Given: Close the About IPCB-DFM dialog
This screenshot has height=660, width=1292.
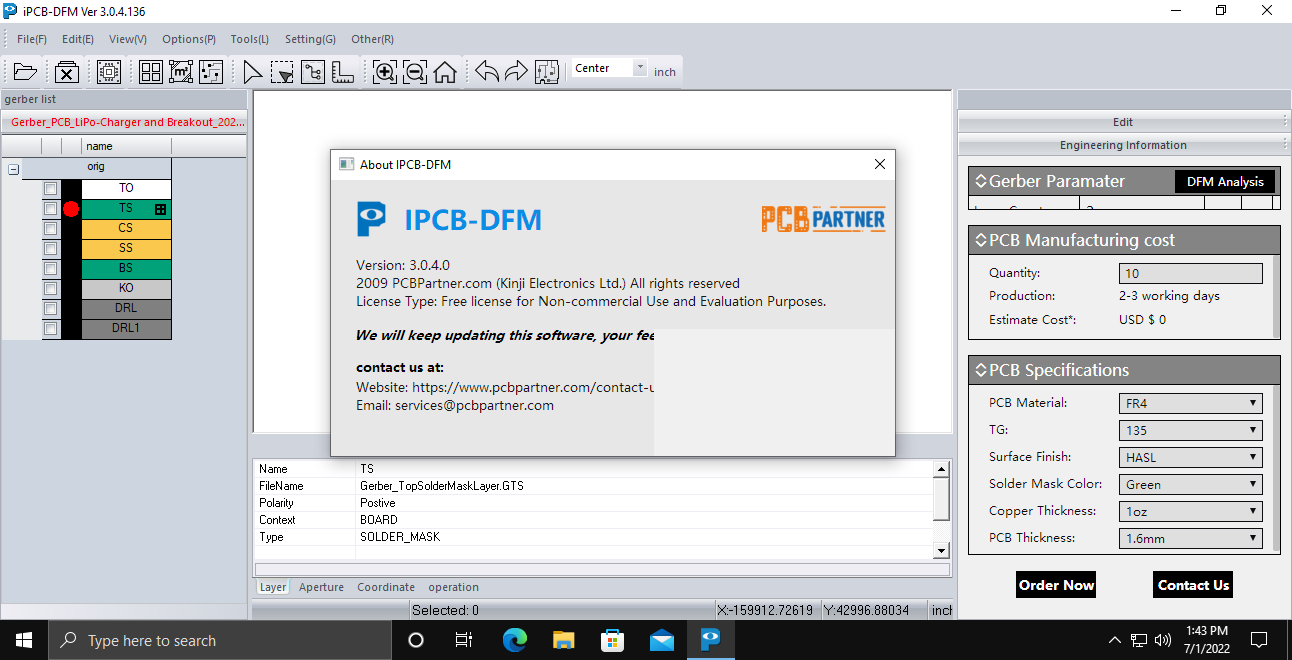Looking at the screenshot, I should 880,164.
